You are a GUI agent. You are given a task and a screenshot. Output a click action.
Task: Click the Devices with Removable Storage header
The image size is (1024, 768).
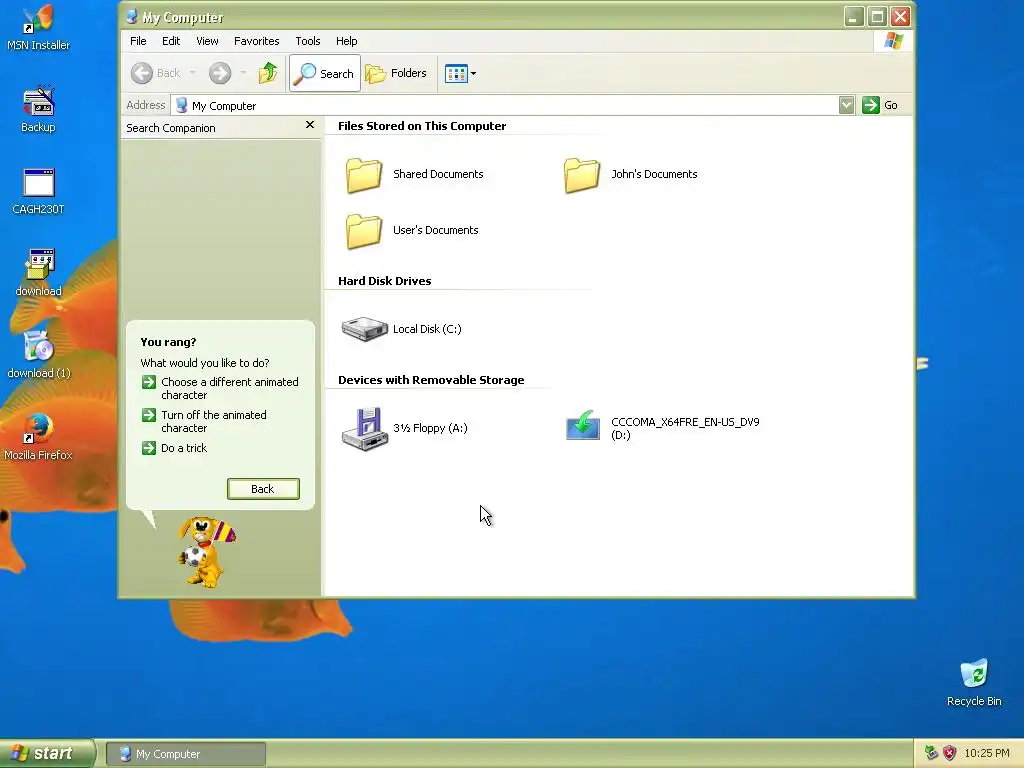click(431, 380)
